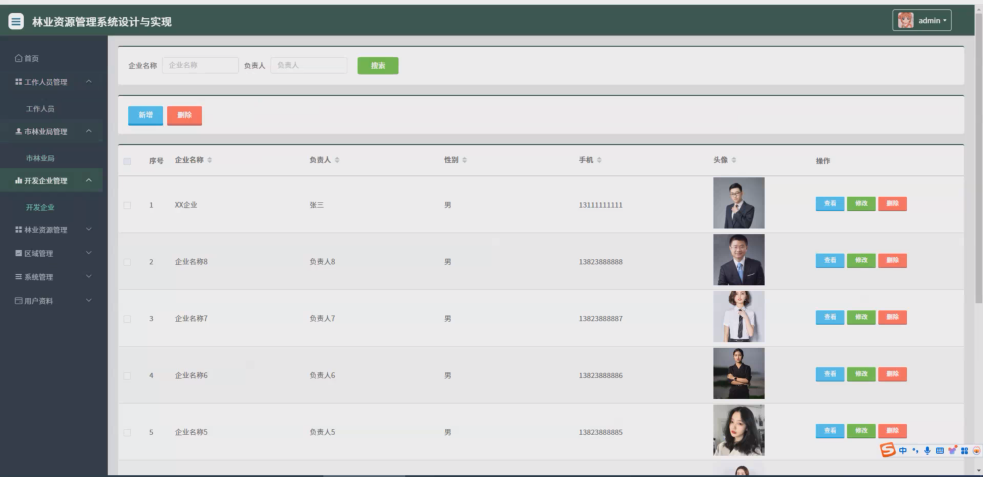This screenshot has width=983, height=477.
Task: Sort by 企业名称 column arrow icon
Action: [x=209, y=160]
